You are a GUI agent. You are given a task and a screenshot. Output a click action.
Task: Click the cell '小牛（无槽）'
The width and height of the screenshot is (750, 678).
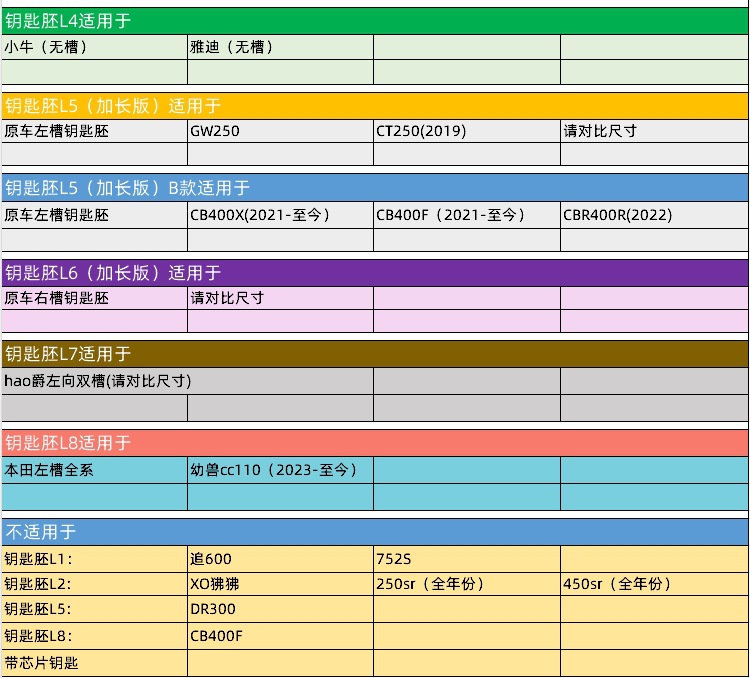94,47
